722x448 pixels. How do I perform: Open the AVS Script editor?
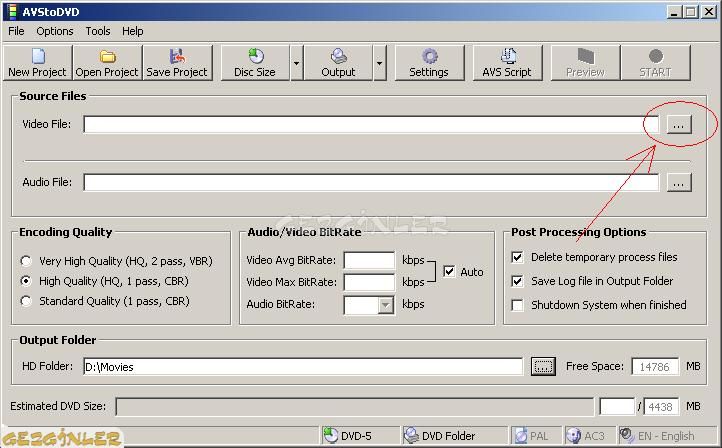pos(507,63)
